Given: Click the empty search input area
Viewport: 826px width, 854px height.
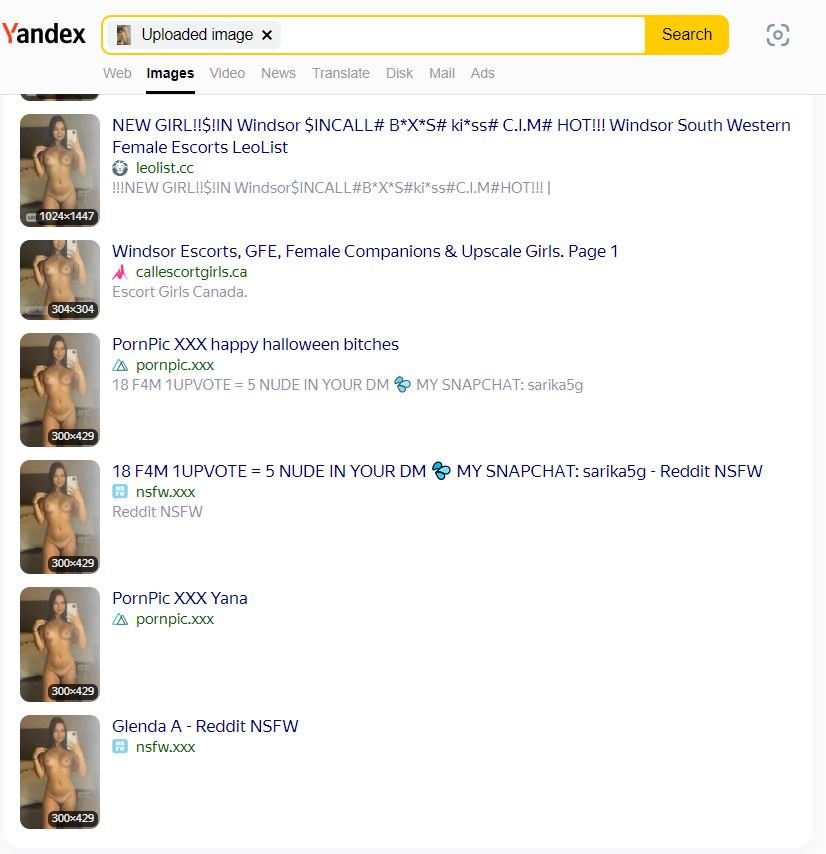Looking at the screenshot, I should click(463, 35).
